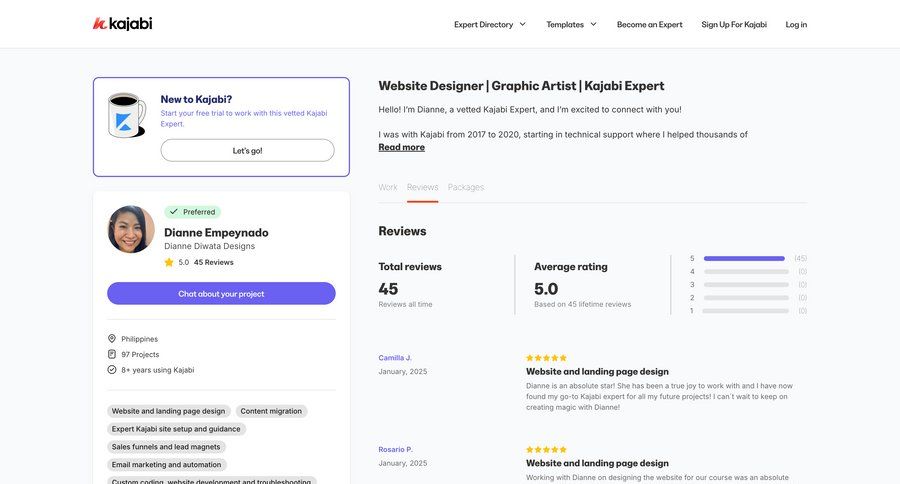Click Log in in the header
Screen dimensions: 900x484
point(796,25)
